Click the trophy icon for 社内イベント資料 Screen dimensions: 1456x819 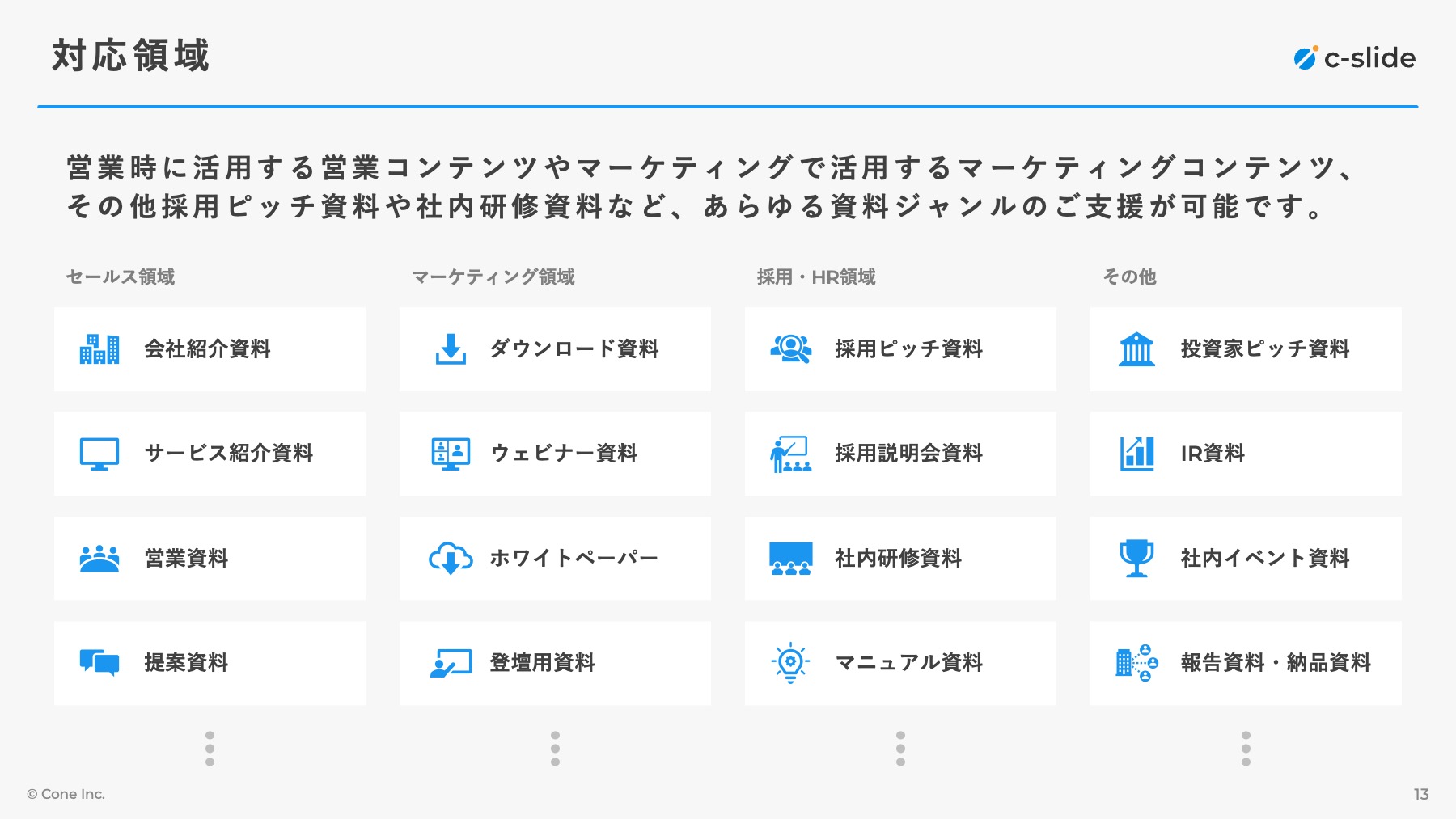point(1136,559)
